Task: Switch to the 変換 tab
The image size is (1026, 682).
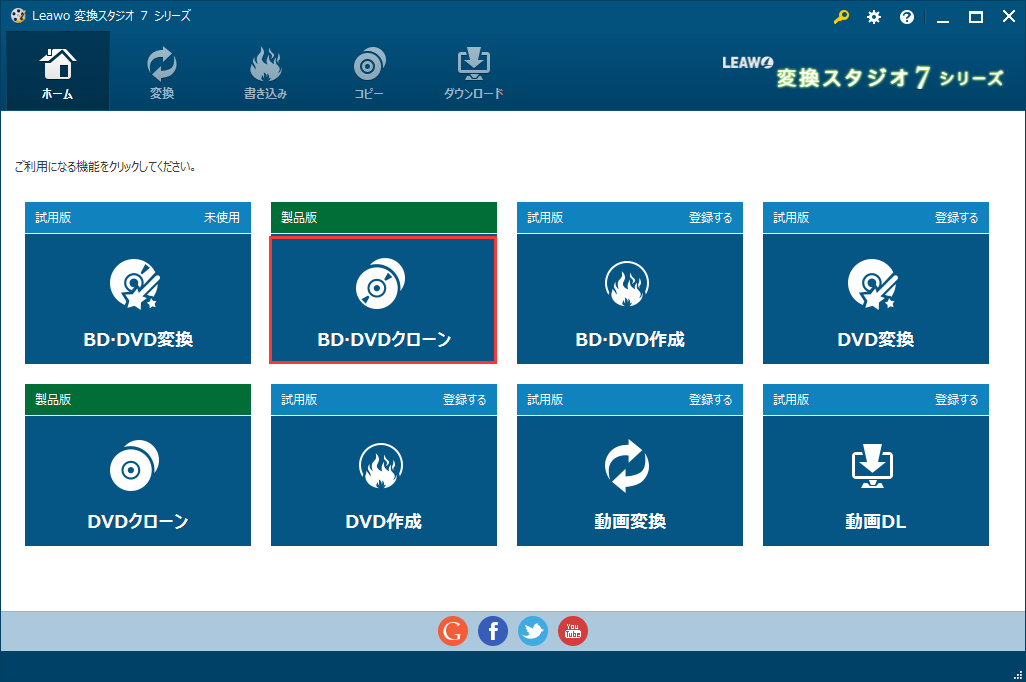Action: point(162,73)
